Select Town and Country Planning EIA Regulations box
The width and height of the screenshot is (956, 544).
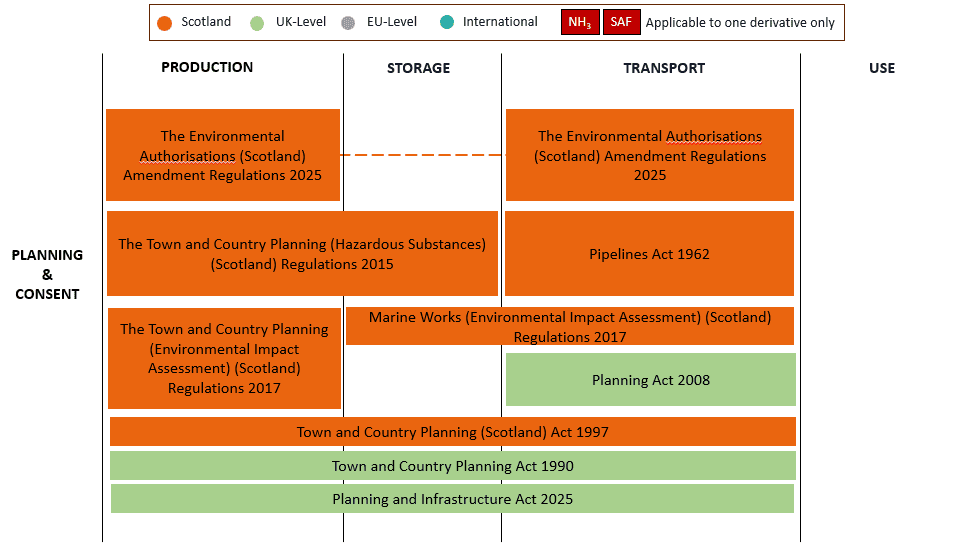224,359
